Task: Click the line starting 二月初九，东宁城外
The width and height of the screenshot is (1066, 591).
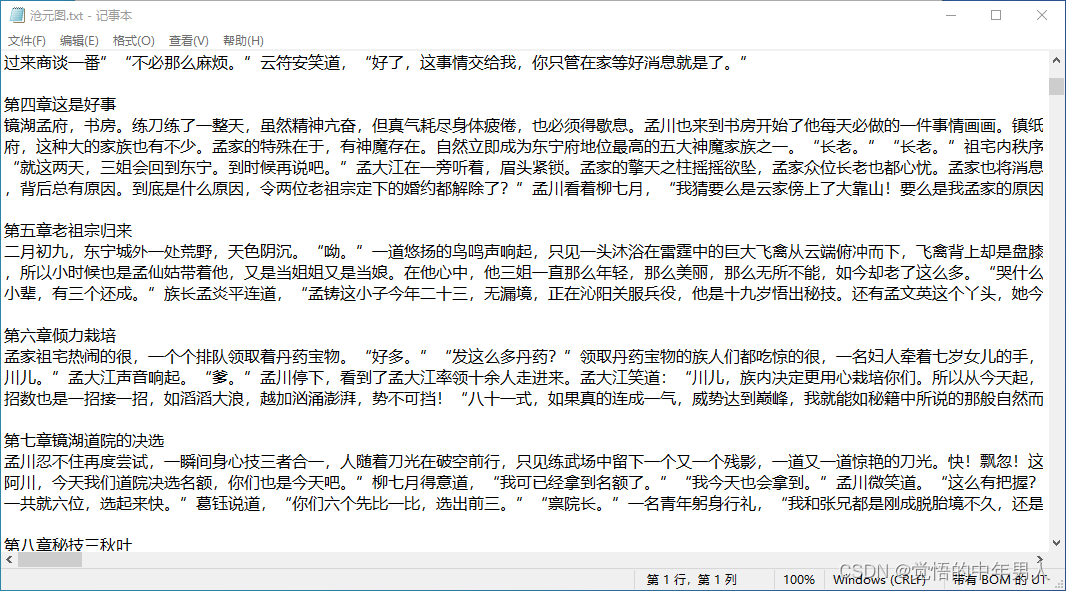Action: coord(523,252)
